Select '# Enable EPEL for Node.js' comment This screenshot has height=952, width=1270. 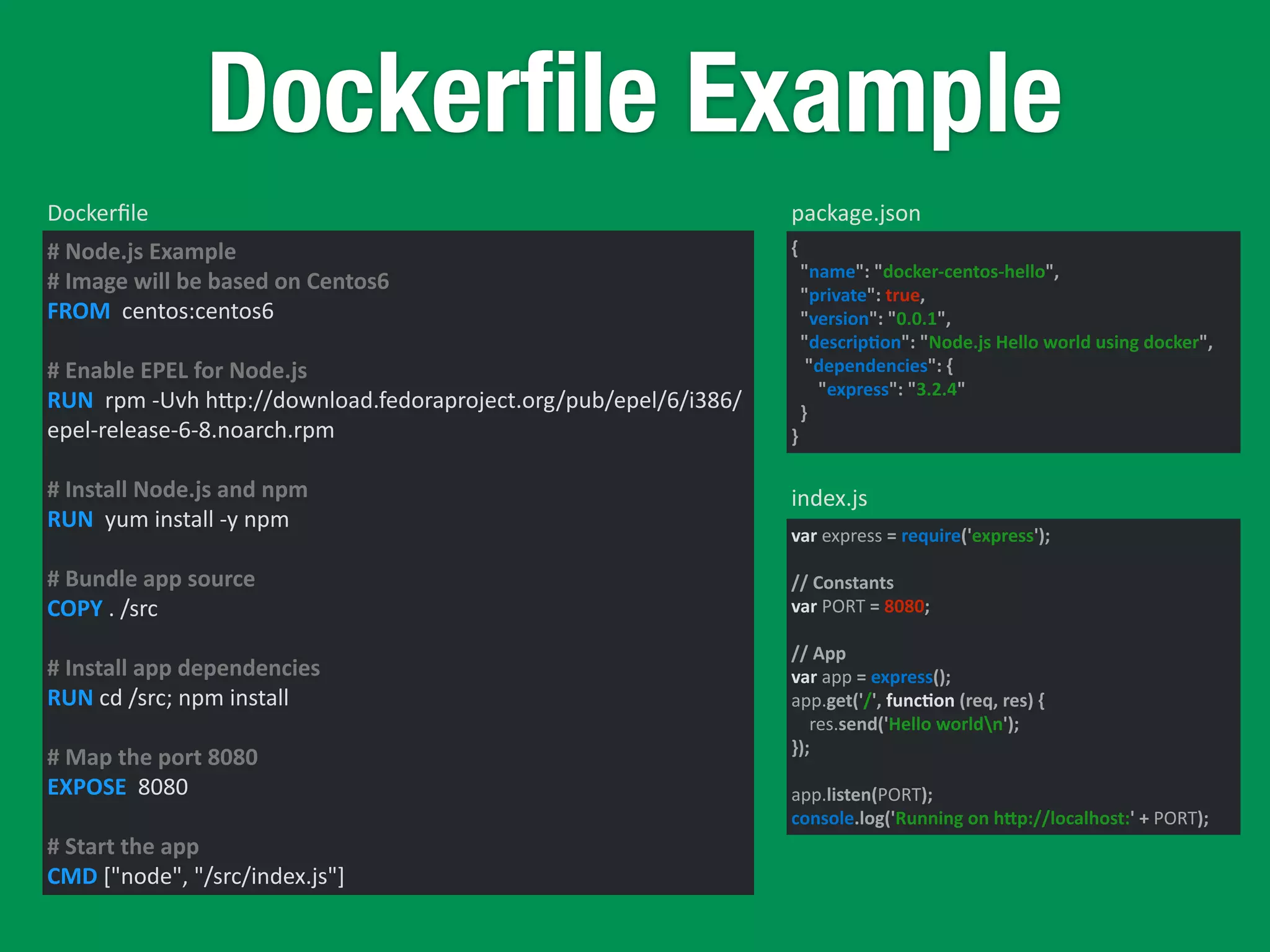tap(177, 371)
